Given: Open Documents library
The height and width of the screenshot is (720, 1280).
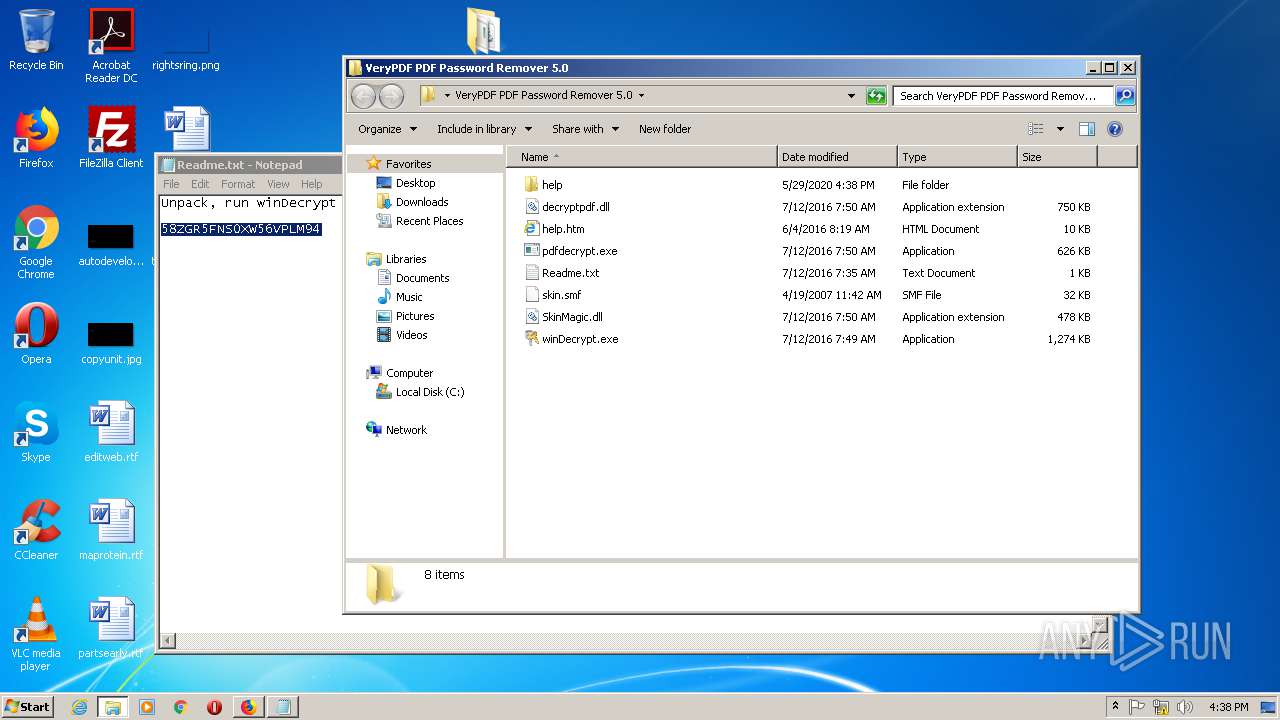Looking at the screenshot, I should coord(413,278).
